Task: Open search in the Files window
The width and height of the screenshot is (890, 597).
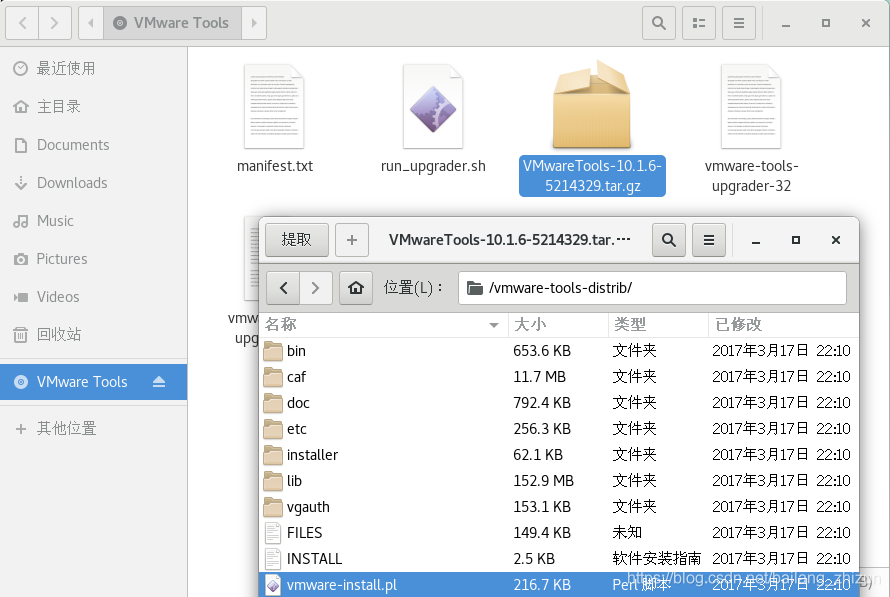Action: 658,23
